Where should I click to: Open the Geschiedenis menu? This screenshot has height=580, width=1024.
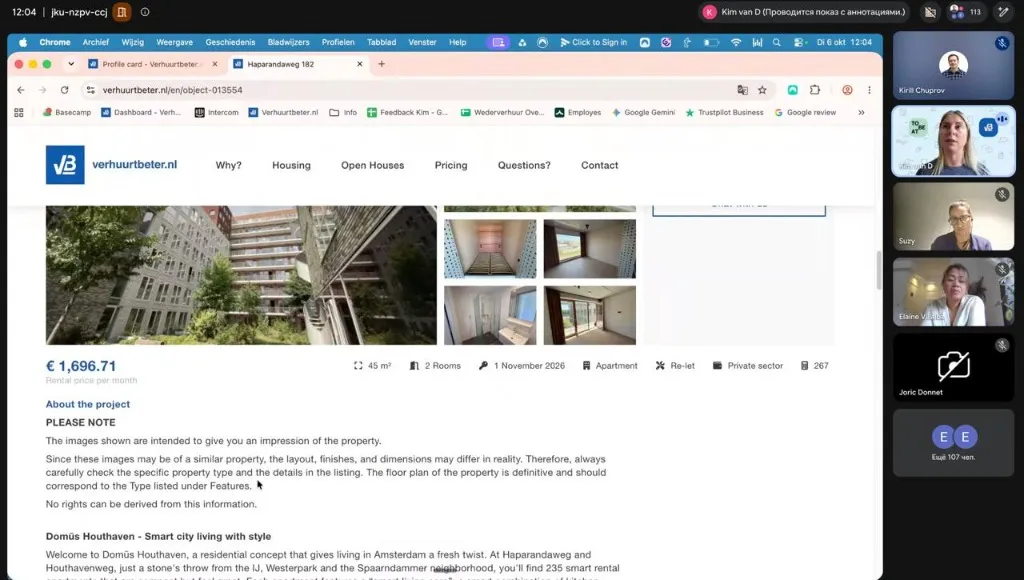pyautogui.click(x=230, y=42)
